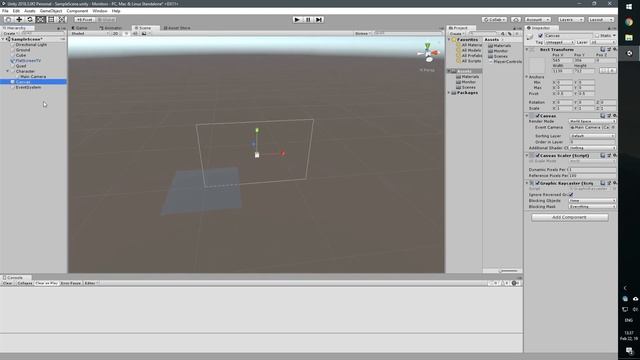This screenshot has height=360, width=640.
Task: Open Render Mode dropdown
Action: pos(592,122)
